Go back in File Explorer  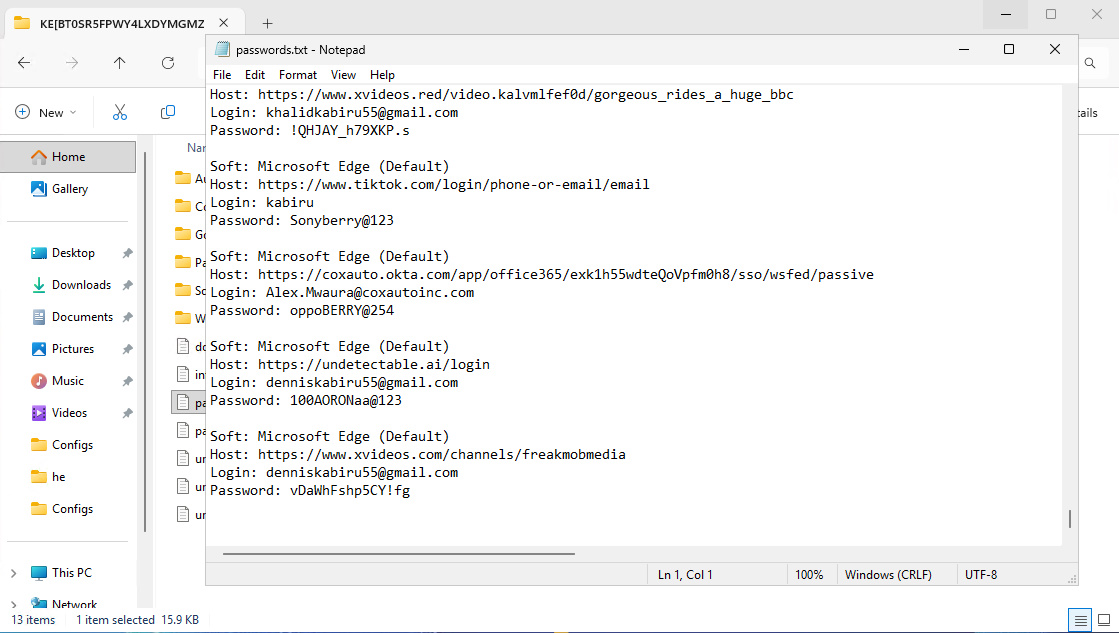tap(24, 63)
